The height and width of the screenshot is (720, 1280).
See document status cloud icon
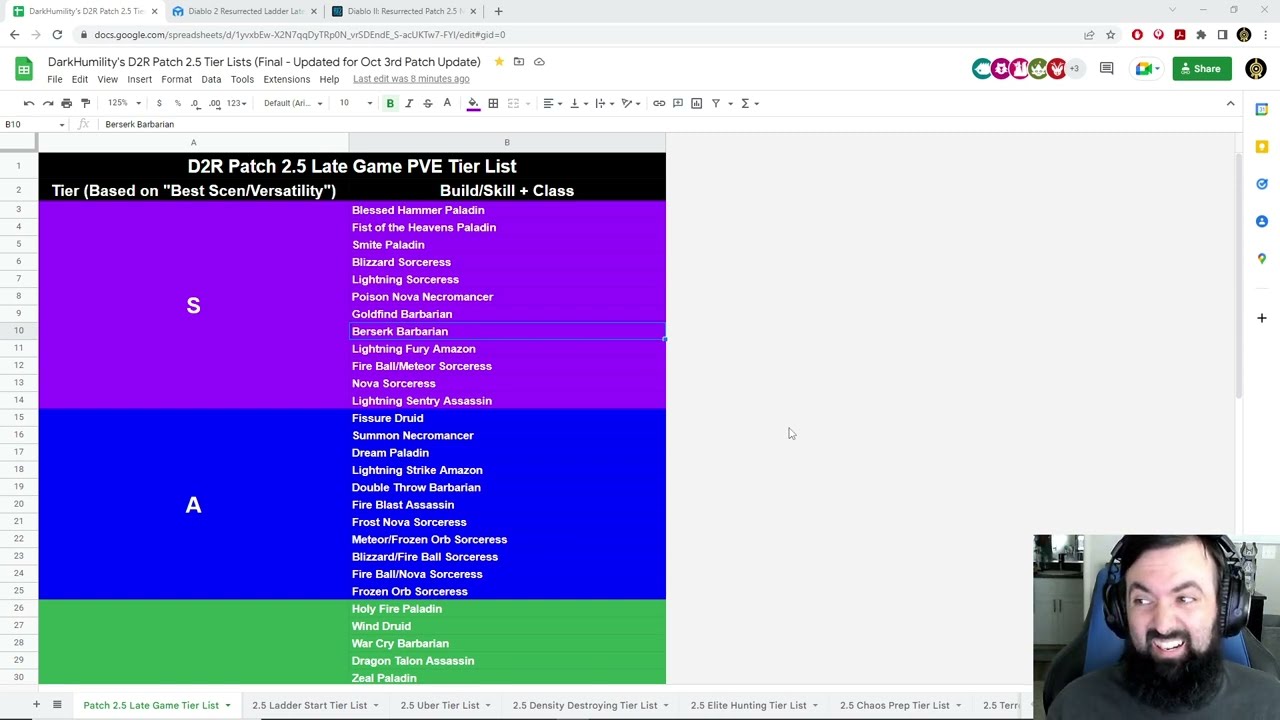(x=539, y=62)
